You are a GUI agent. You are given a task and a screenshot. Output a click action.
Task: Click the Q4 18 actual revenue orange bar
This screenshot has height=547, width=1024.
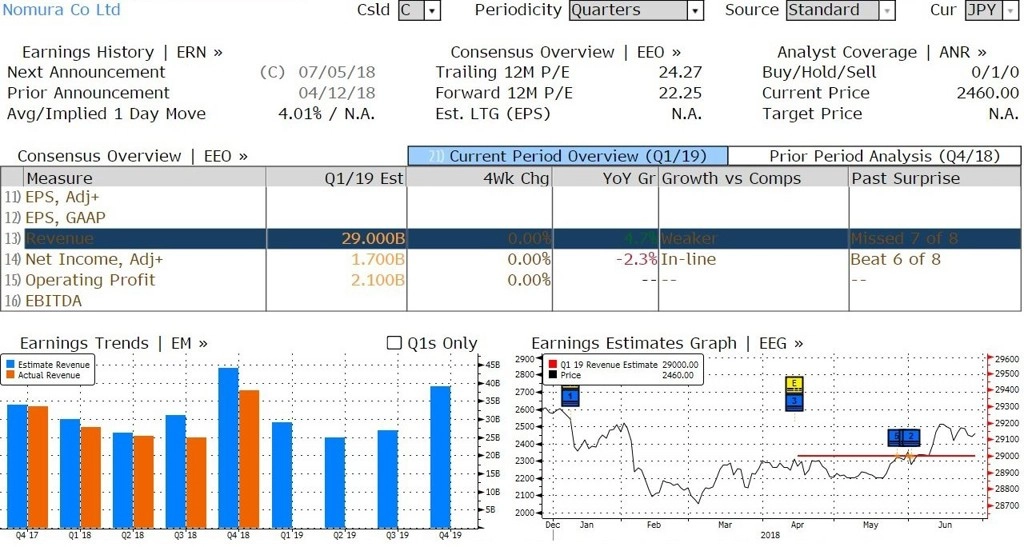click(x=249, y=459)
